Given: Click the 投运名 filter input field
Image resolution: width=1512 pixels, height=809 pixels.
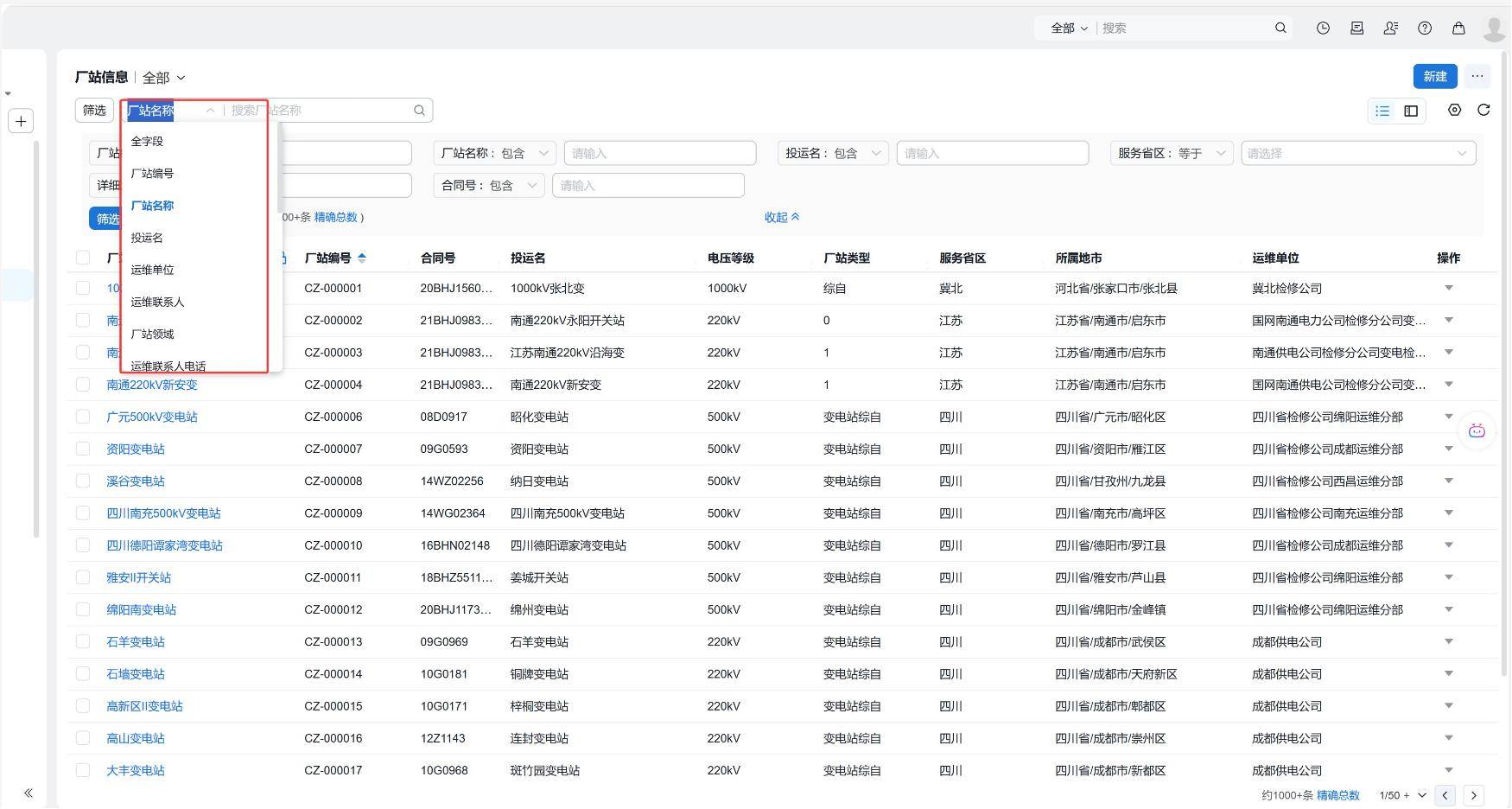Looking at the screenshot, I should click(x=993, y=153).
